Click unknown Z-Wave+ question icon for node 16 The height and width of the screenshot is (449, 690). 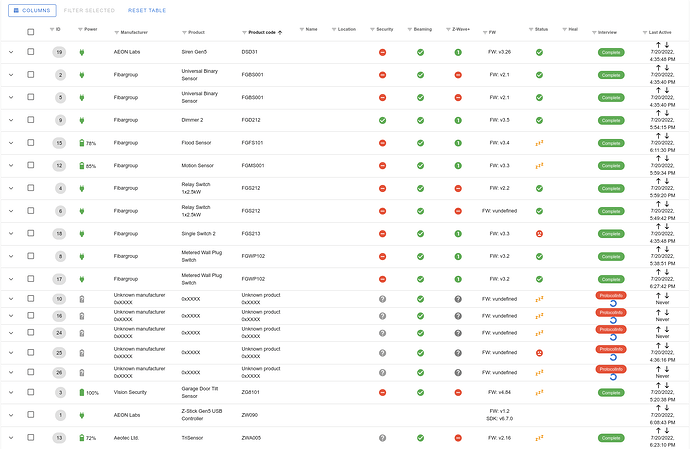pyautogui.click(x=458, y=316)
